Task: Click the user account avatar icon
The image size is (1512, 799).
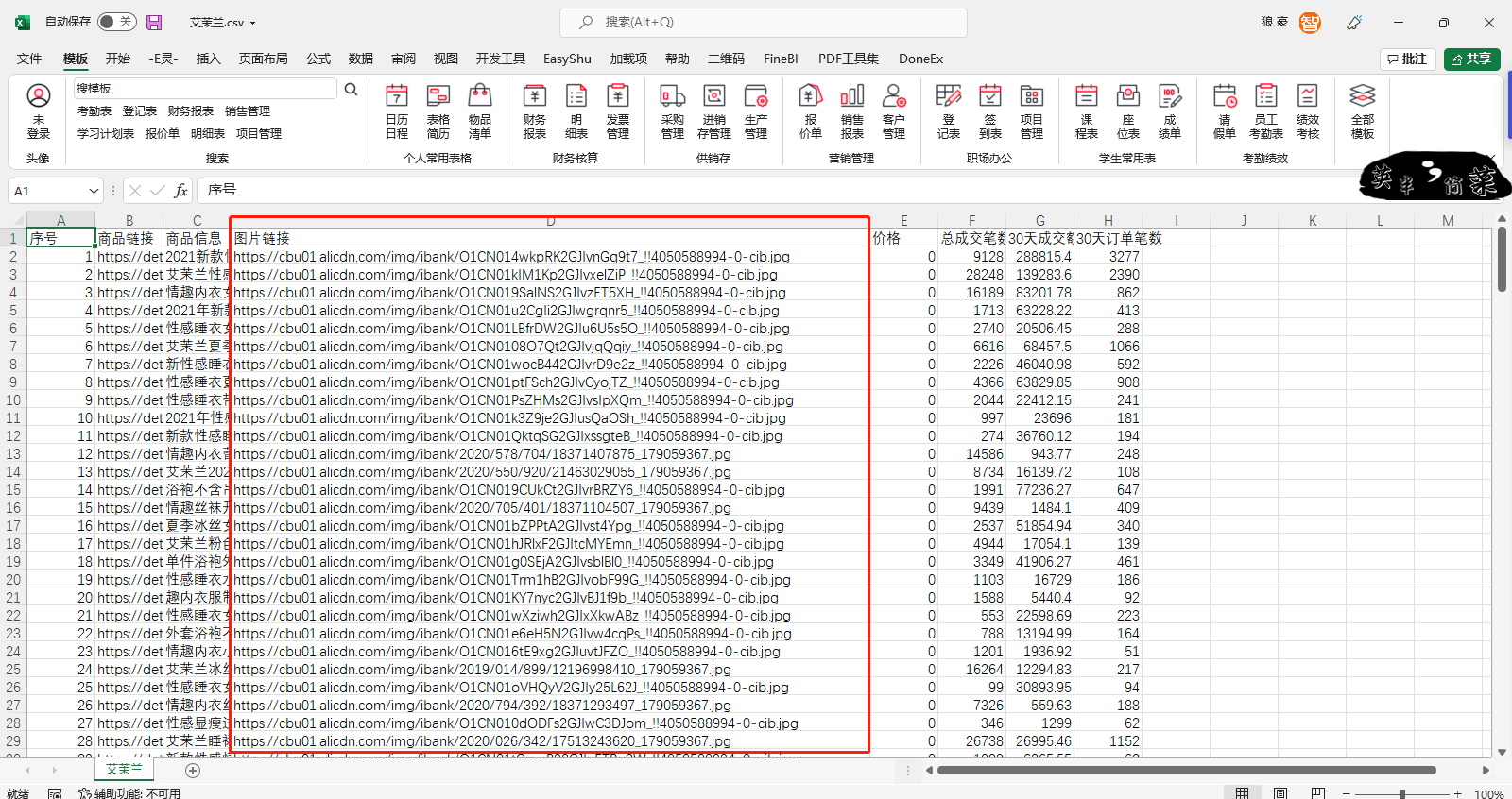Action: tap(1310, 23)
